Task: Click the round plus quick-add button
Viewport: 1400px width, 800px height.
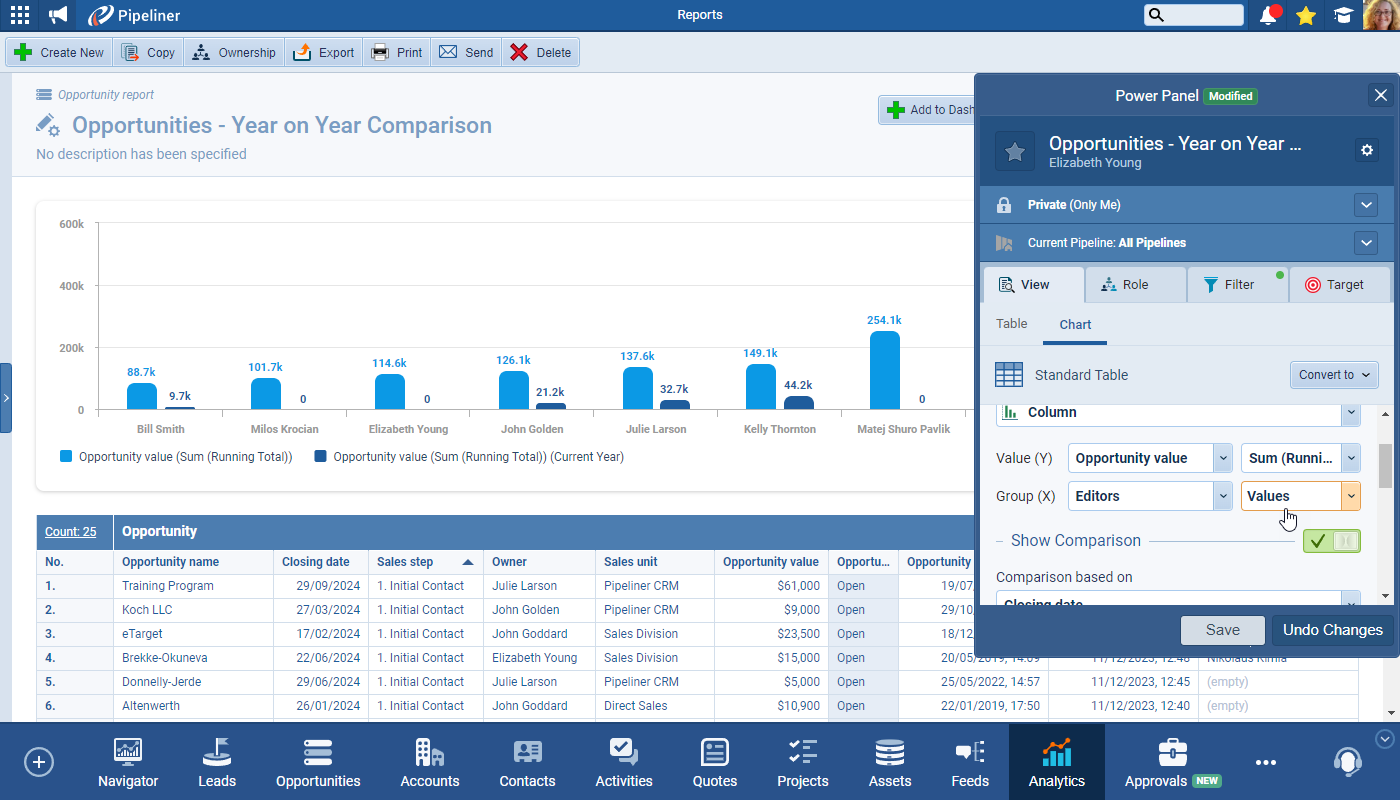Action: [x=38, y=761]
